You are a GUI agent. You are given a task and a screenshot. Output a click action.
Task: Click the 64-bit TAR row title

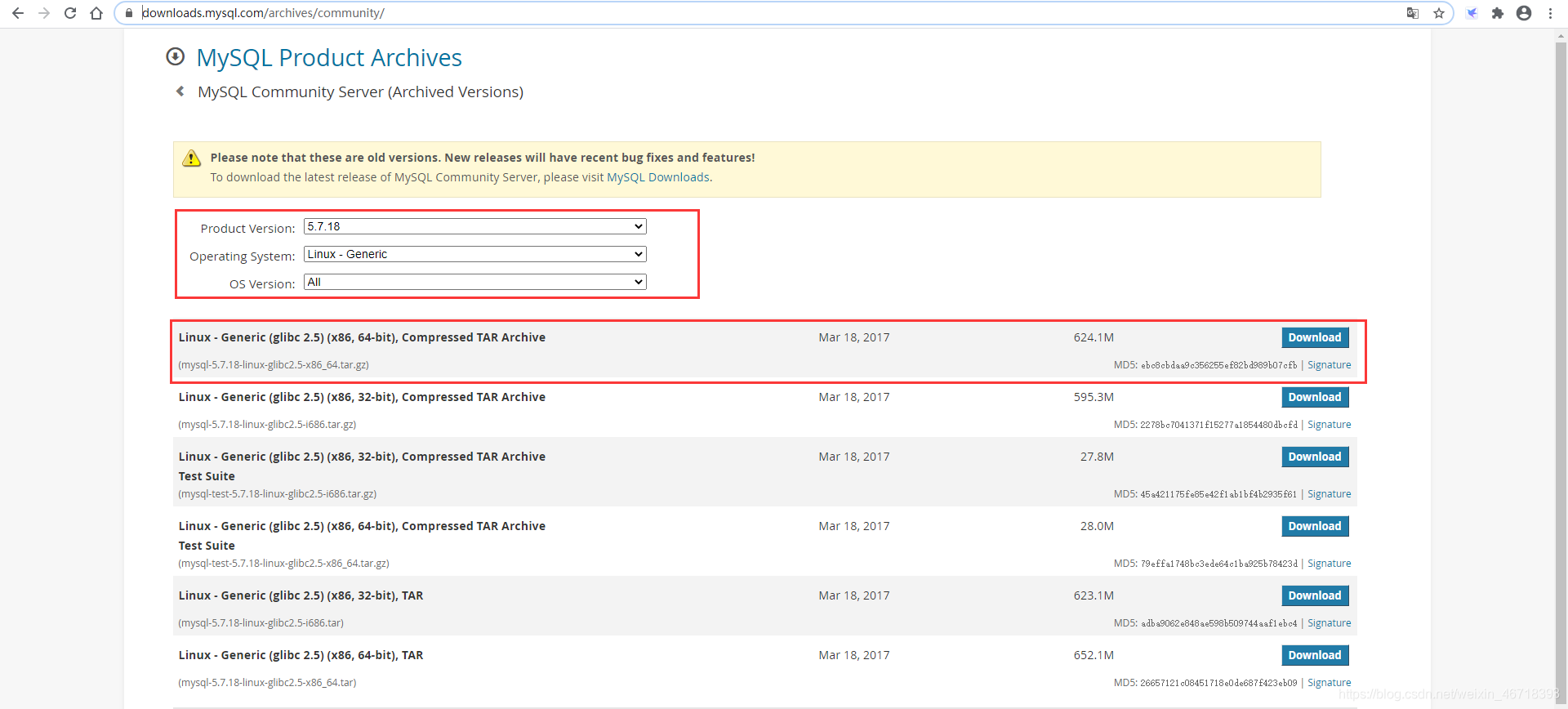click(301, 655)
